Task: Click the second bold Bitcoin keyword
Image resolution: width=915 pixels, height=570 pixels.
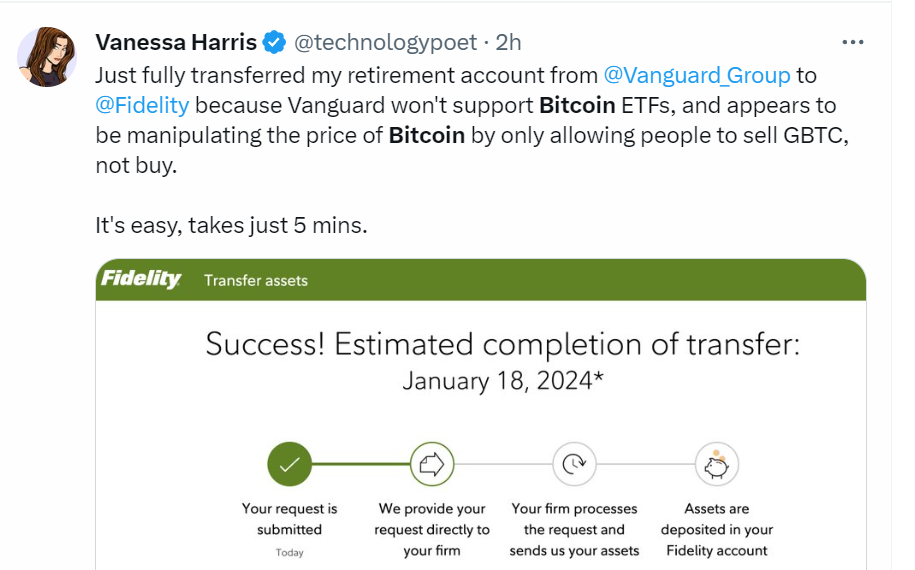Action: [427, 135]
